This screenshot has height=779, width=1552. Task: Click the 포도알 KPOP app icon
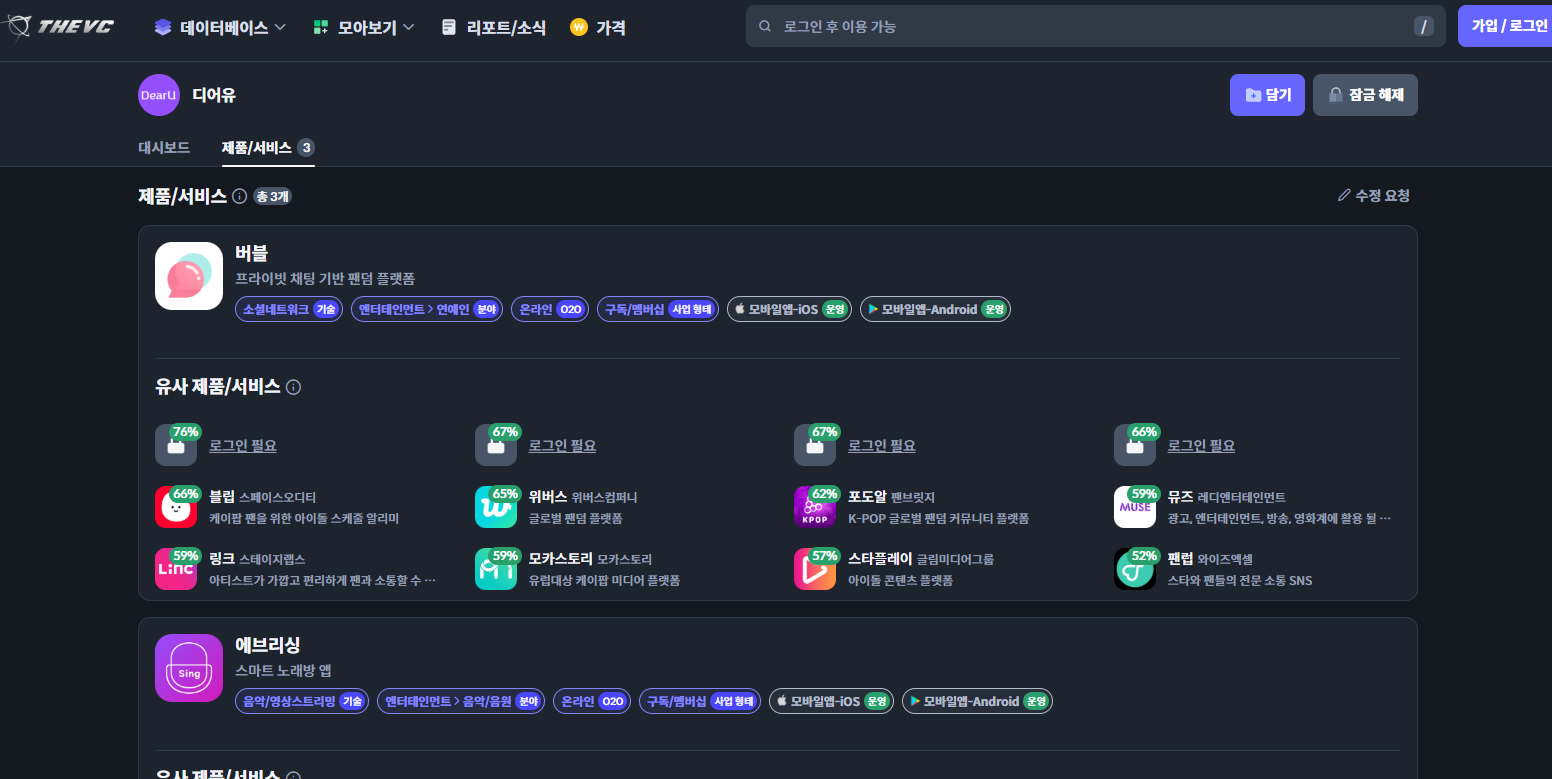[815, 507]
